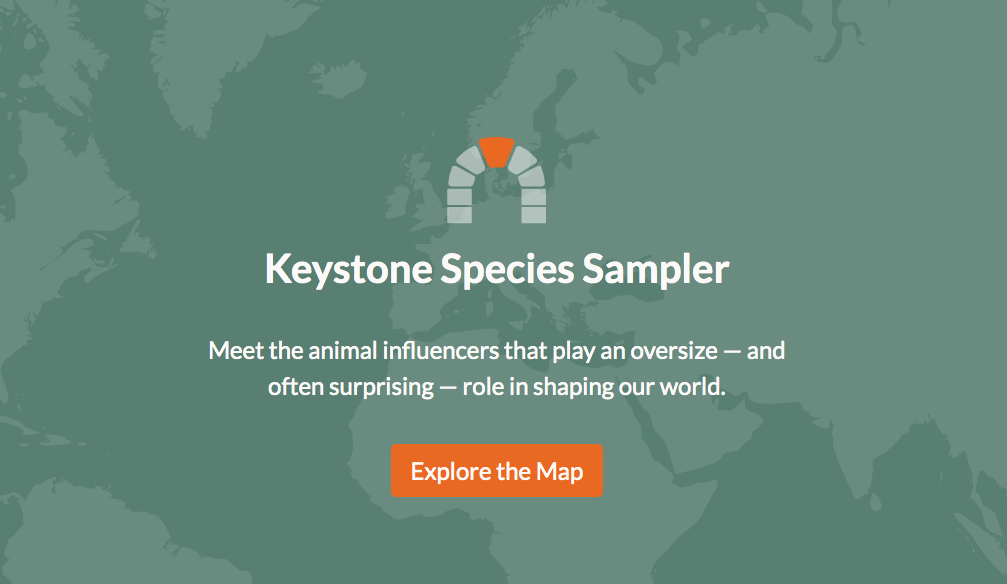Click the bottom-left stone of the arch
This screenshot has height=584, width=1007.
pos(459,214)
